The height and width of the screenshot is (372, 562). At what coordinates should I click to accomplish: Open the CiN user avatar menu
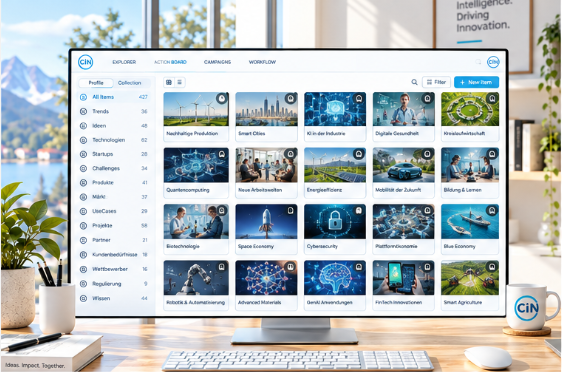(x=493, y=62)
